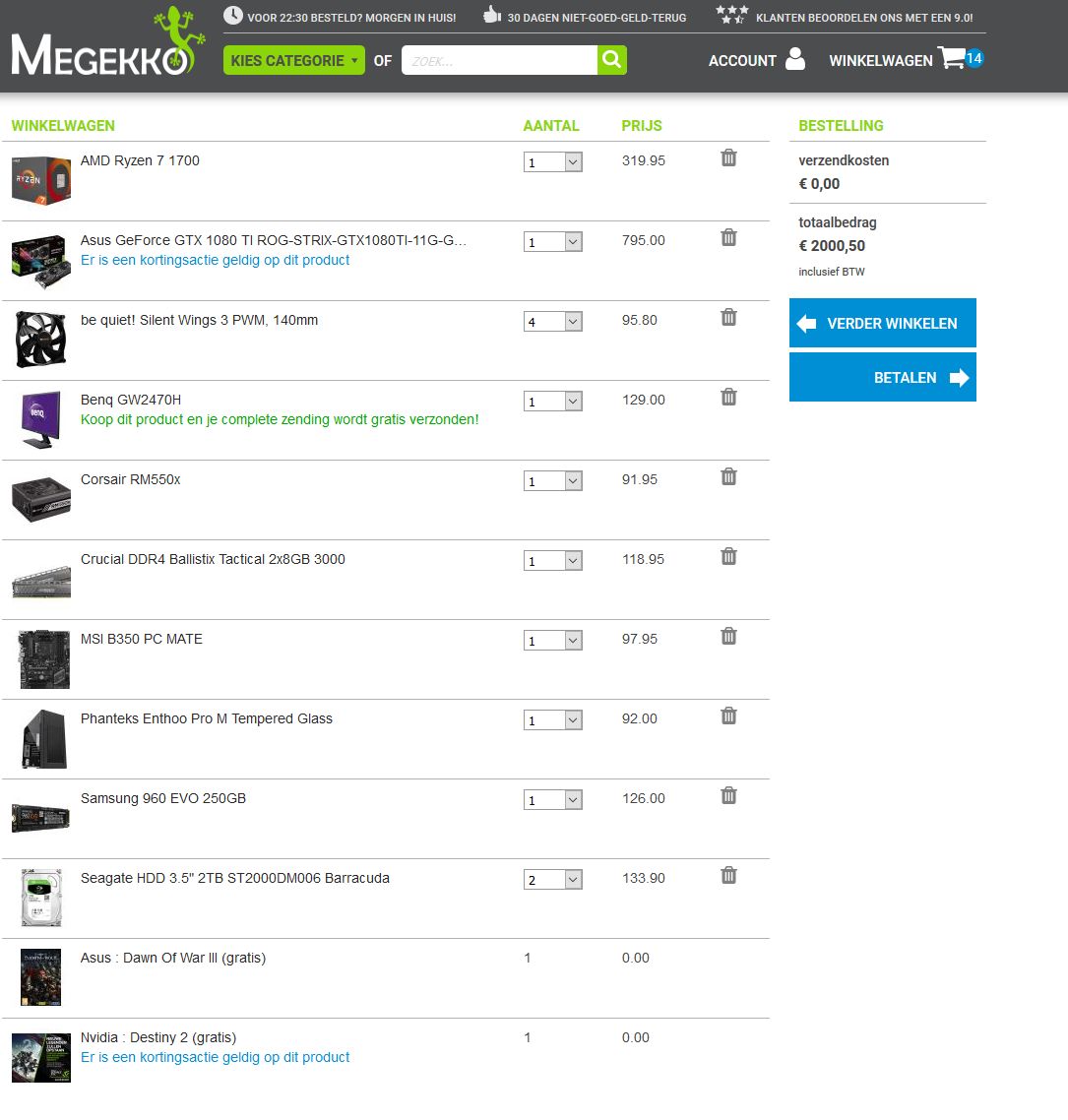Image resolution: width=1068 pixels, height=1120 pixels.
Task: Open quantity dropdown for Asus GTX 1080 TI
Action: (553, 242)
